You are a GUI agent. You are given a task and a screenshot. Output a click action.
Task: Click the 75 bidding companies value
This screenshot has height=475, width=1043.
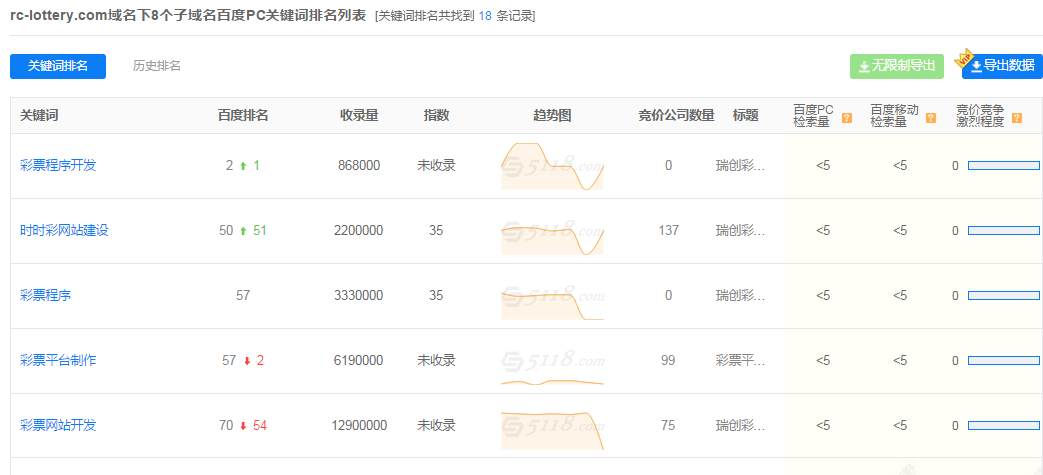pos(669,425)
